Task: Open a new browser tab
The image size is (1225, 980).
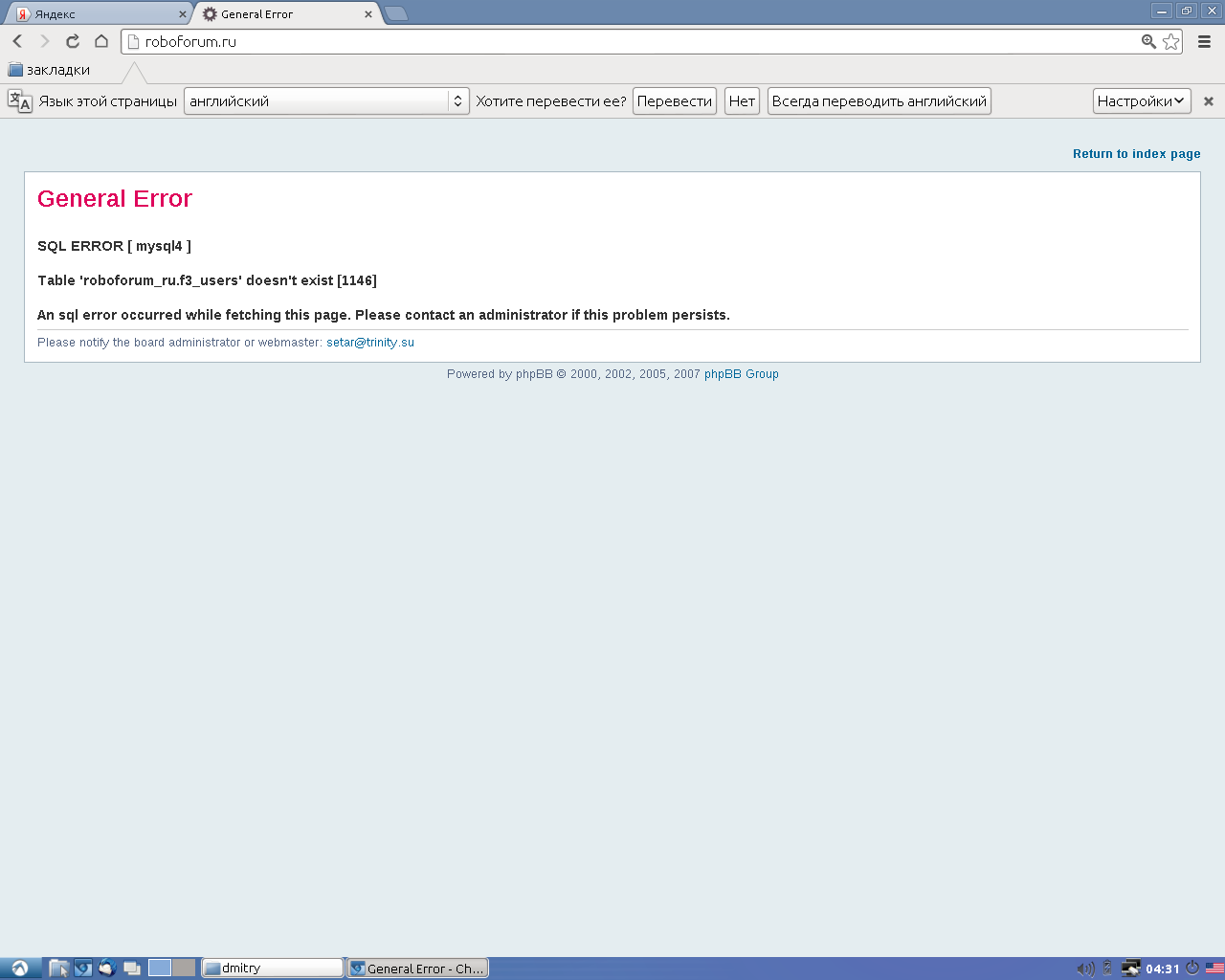Action: click(396, 13)
